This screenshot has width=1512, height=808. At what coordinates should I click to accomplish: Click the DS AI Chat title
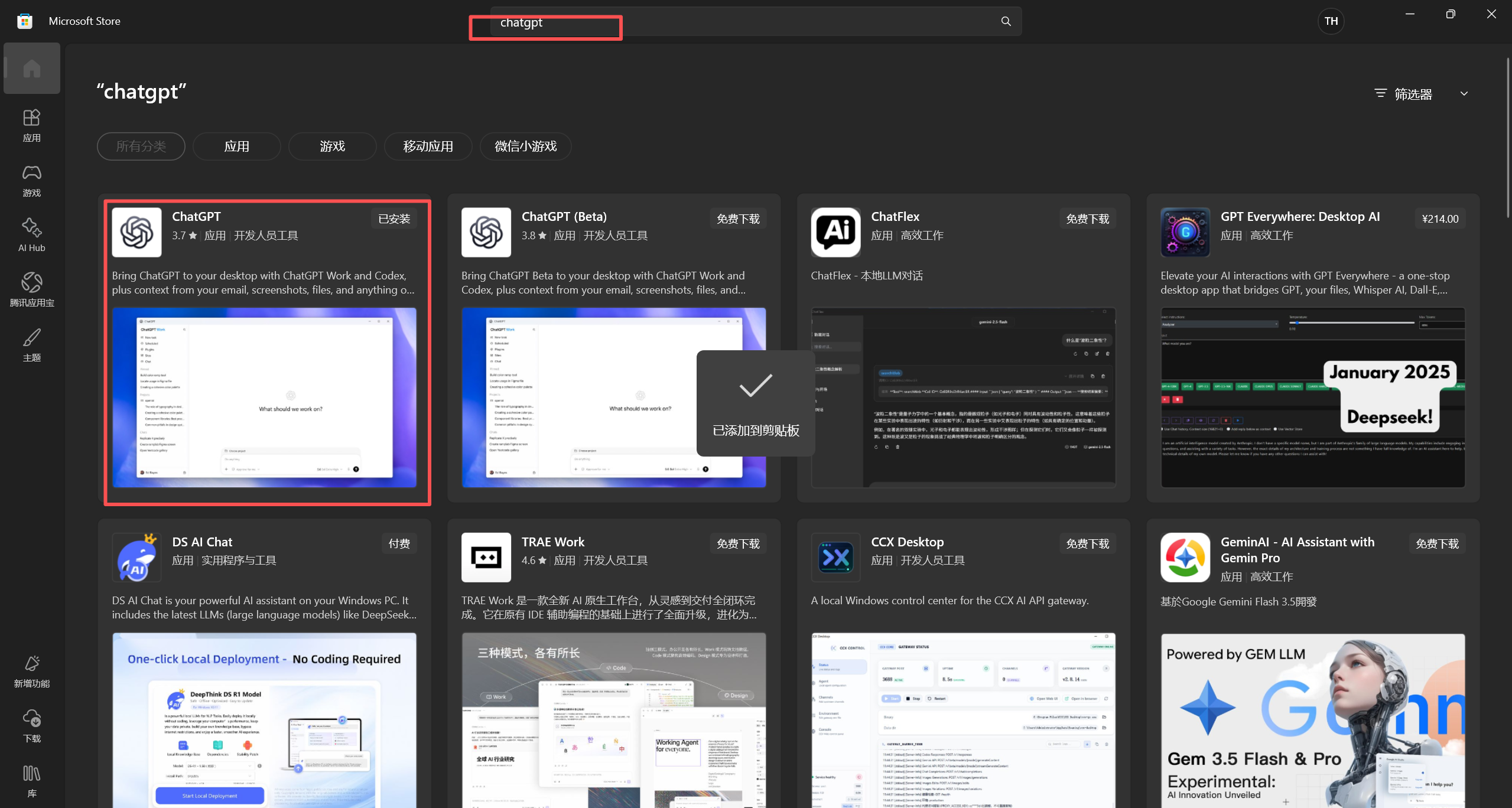tap(202, 542)
